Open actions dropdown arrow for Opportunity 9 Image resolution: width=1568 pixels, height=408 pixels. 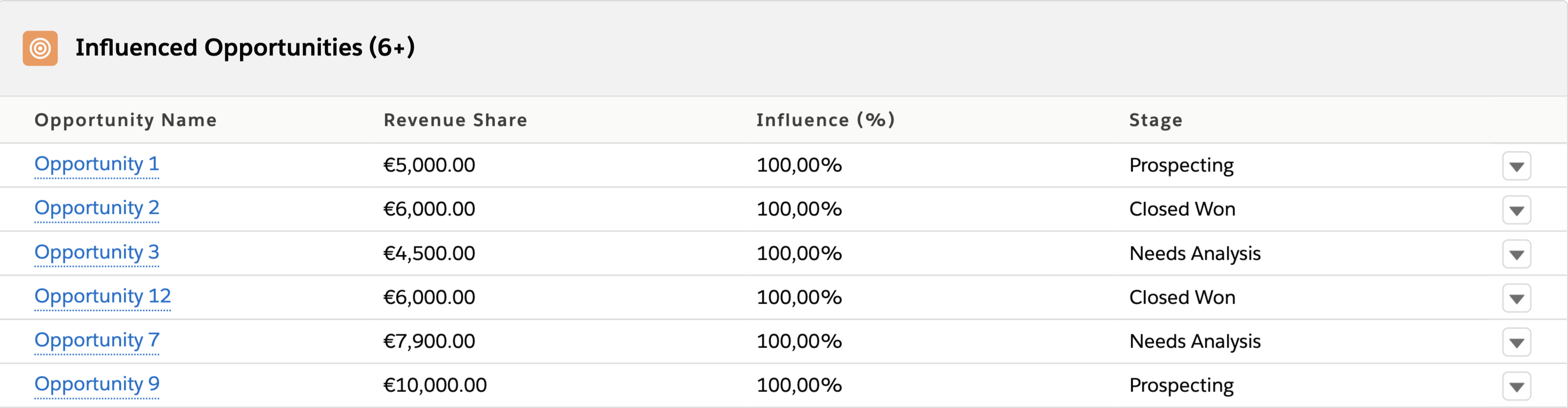[x=1516, y=386]
